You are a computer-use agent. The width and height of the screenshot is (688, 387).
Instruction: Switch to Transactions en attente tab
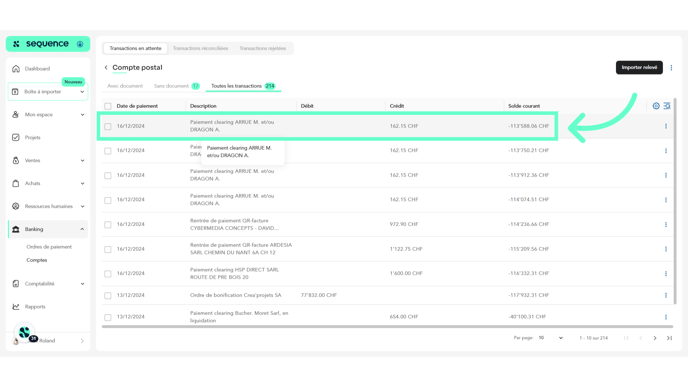pos(135,48)
